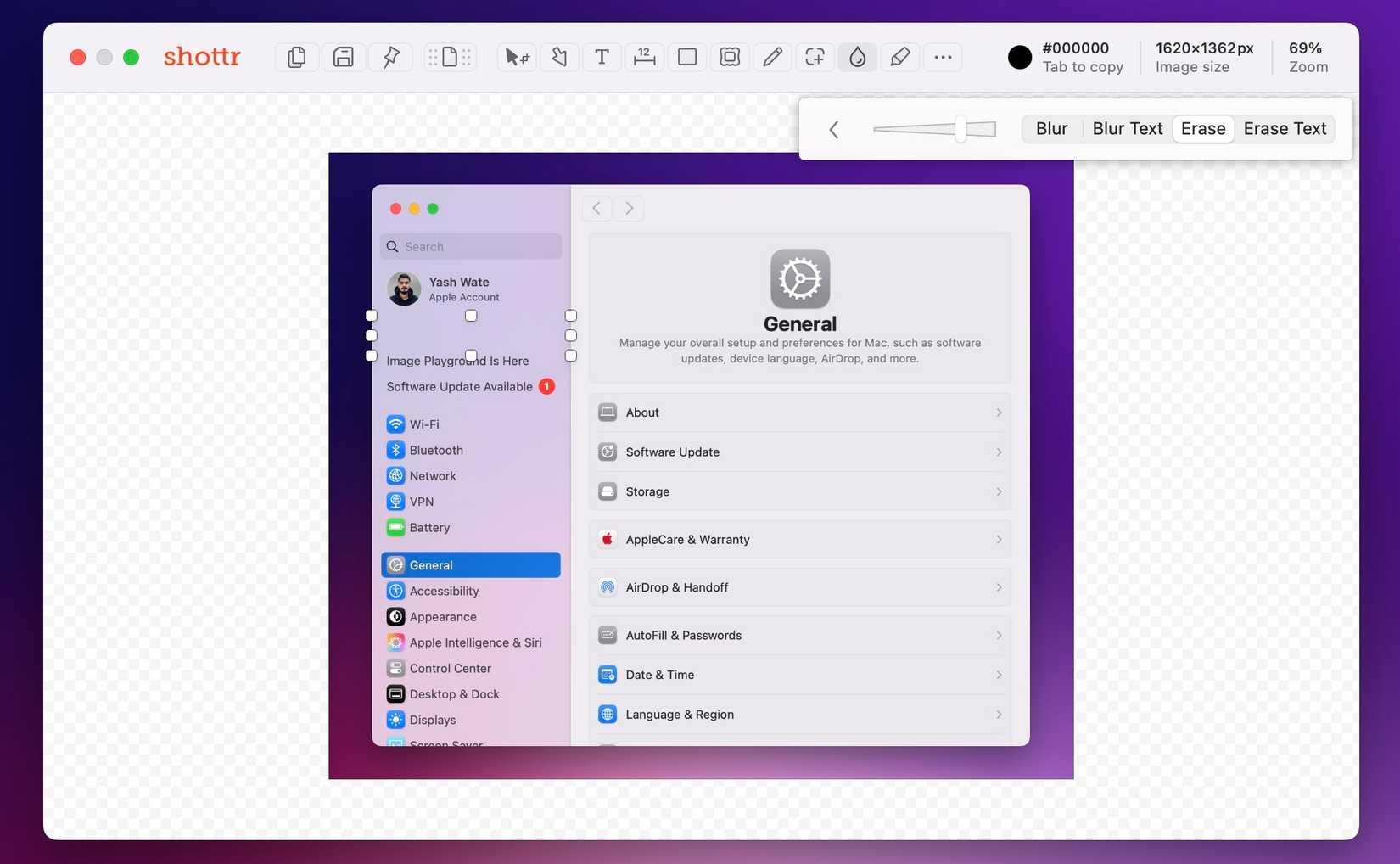Open the Ruler measurement tool
Viewport: 1400px width, 864px height.
click(x=645, y=57)
